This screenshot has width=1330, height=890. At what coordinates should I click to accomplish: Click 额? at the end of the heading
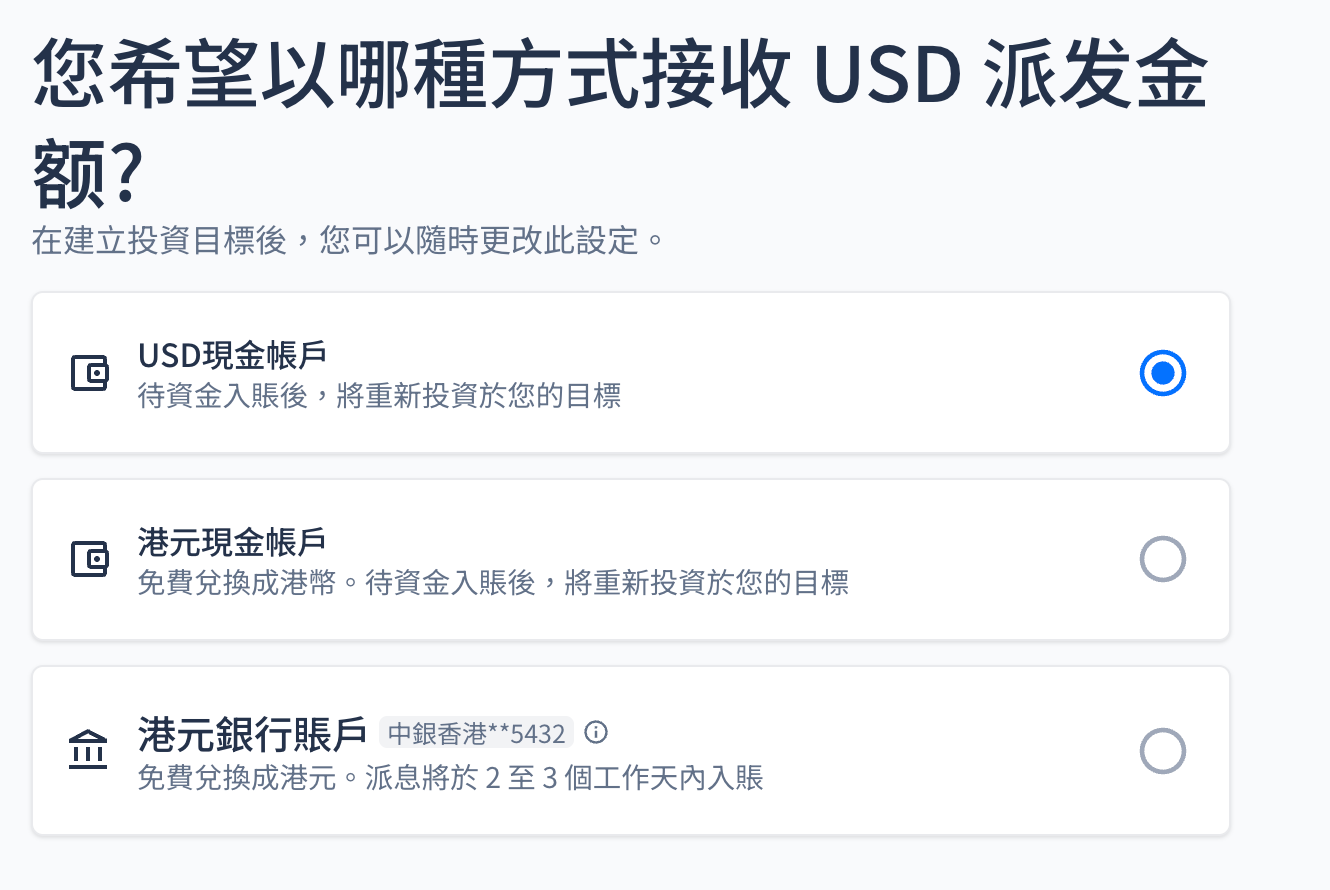pyautogui.click(x=90, y=172)
